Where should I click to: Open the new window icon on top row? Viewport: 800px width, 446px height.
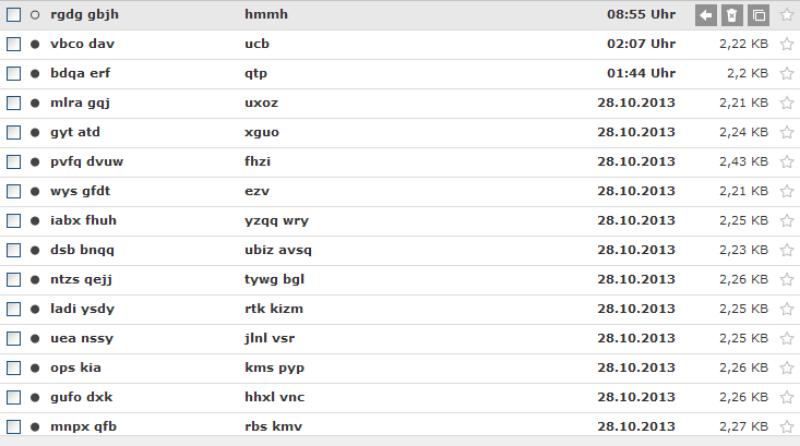tap(758, 15)
